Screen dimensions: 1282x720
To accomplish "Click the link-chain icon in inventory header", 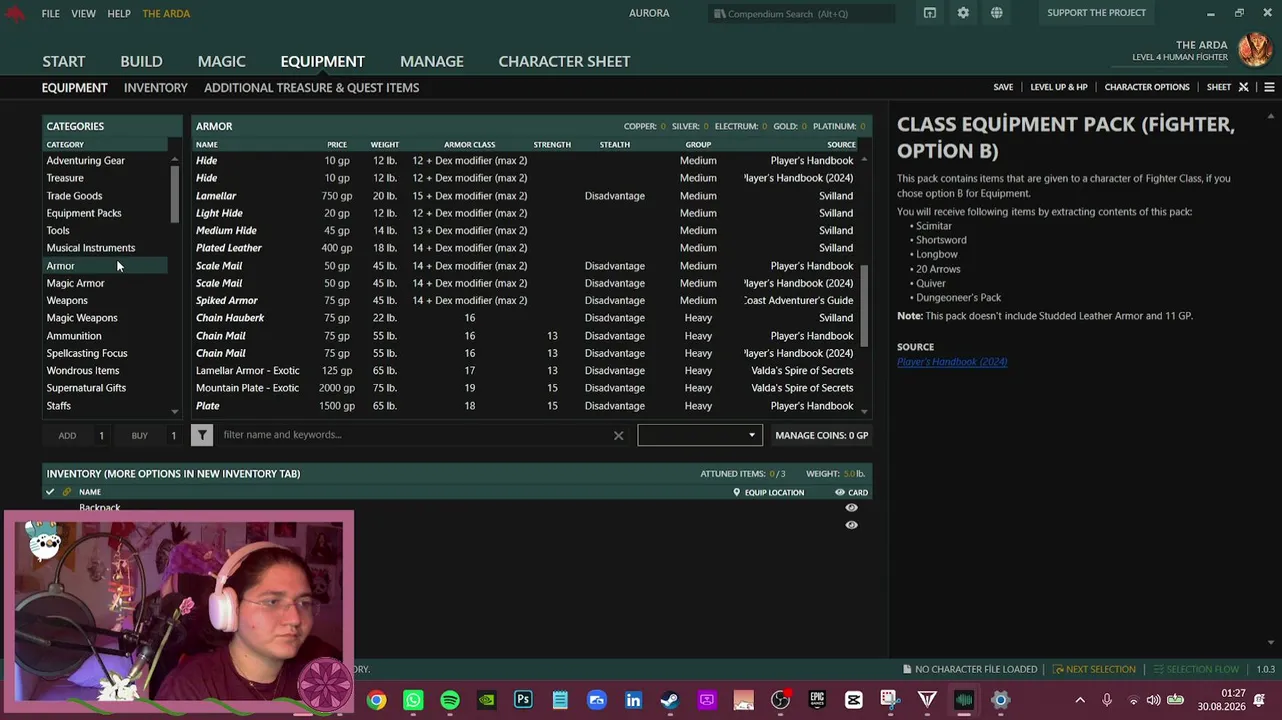I will pos(67,492).
